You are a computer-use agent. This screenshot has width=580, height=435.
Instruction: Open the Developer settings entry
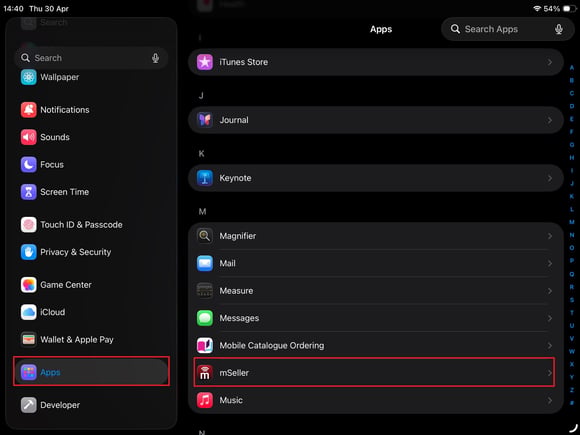tap(91, 405)
